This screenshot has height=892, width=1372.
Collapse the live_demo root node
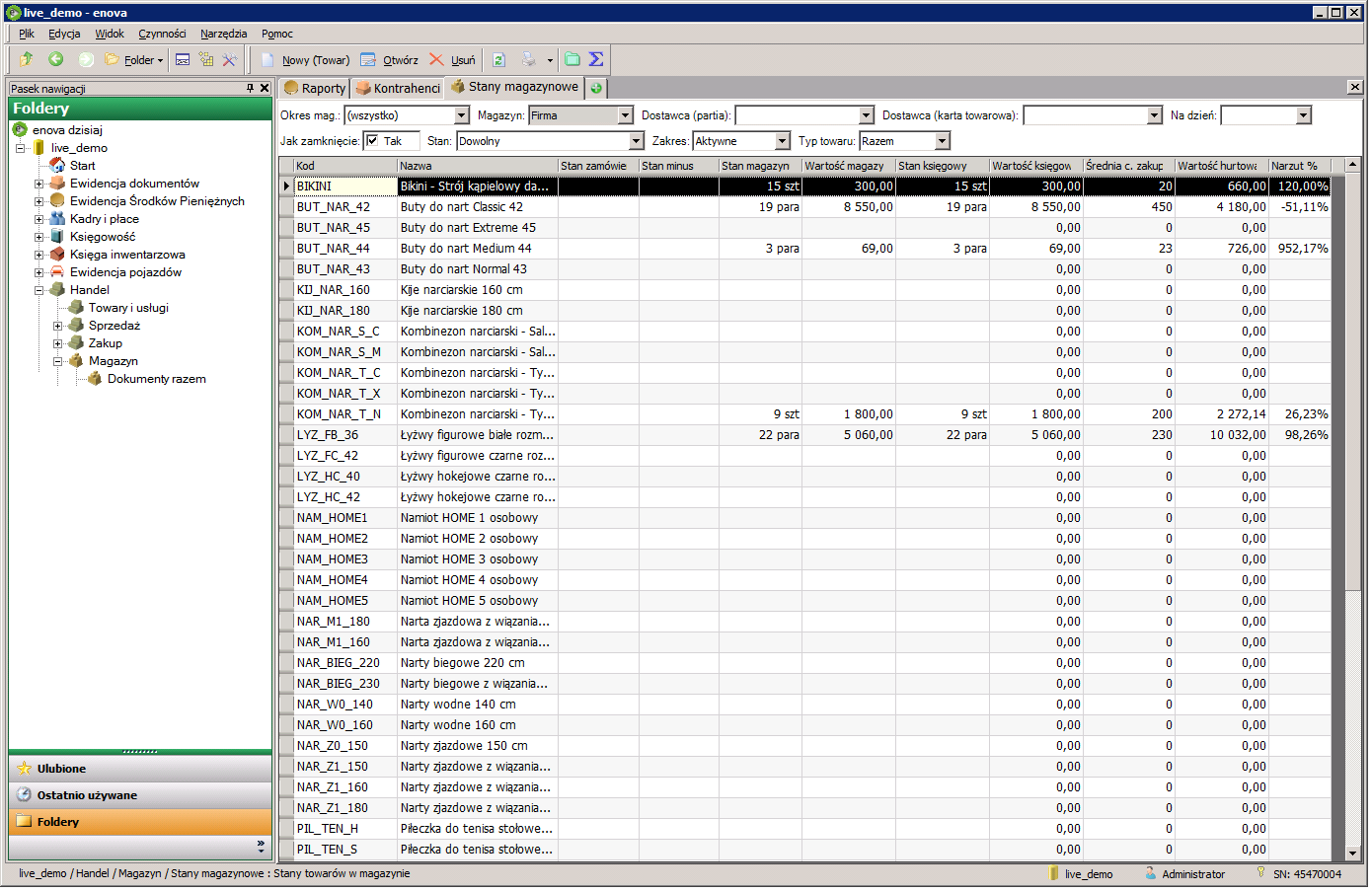tap(20, 148)
